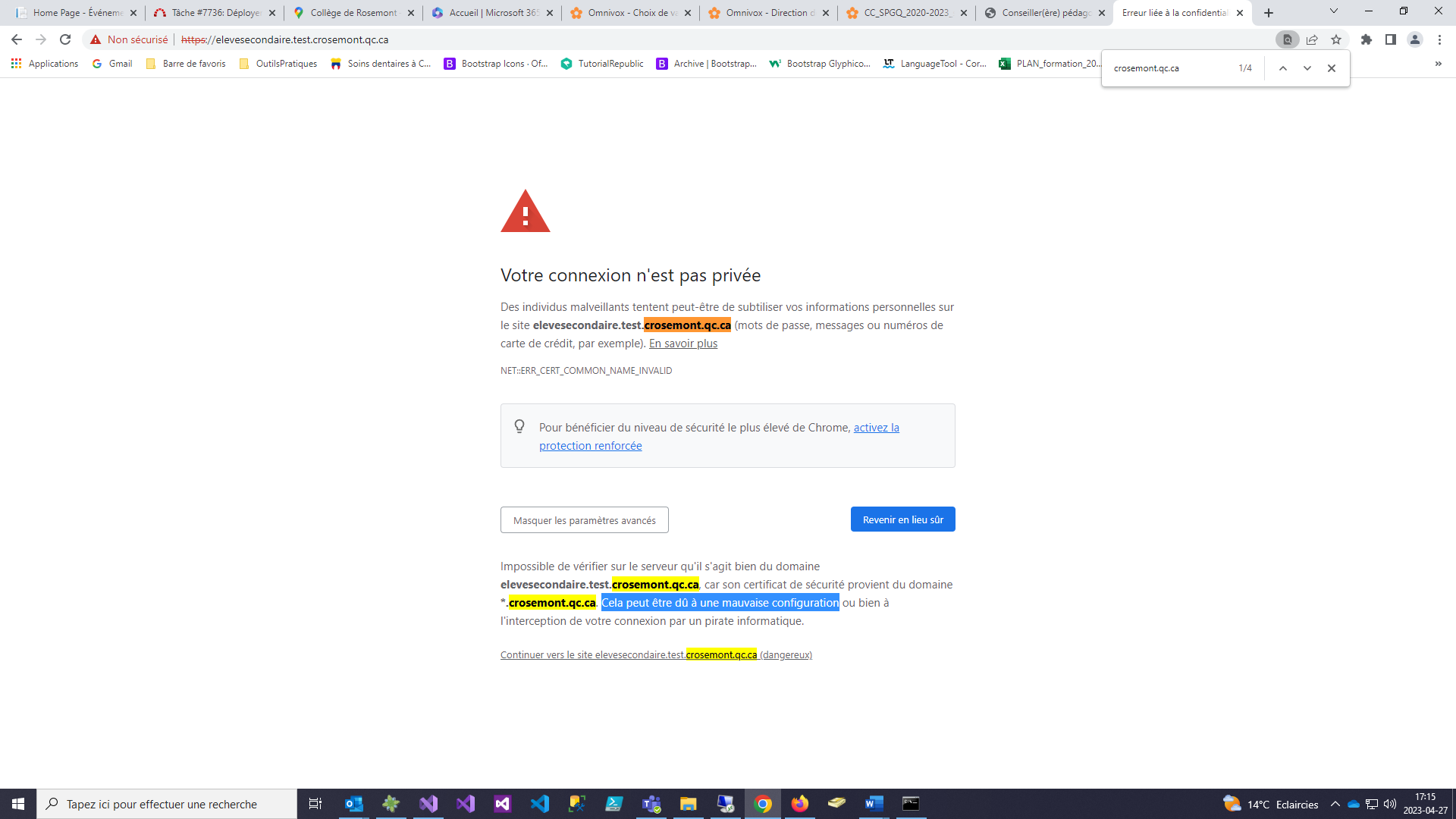Expand the hidden bookmarks overflow chevron
Image resolution: width=1456 pixels, height=819 pixels.
click(1439, 64)
